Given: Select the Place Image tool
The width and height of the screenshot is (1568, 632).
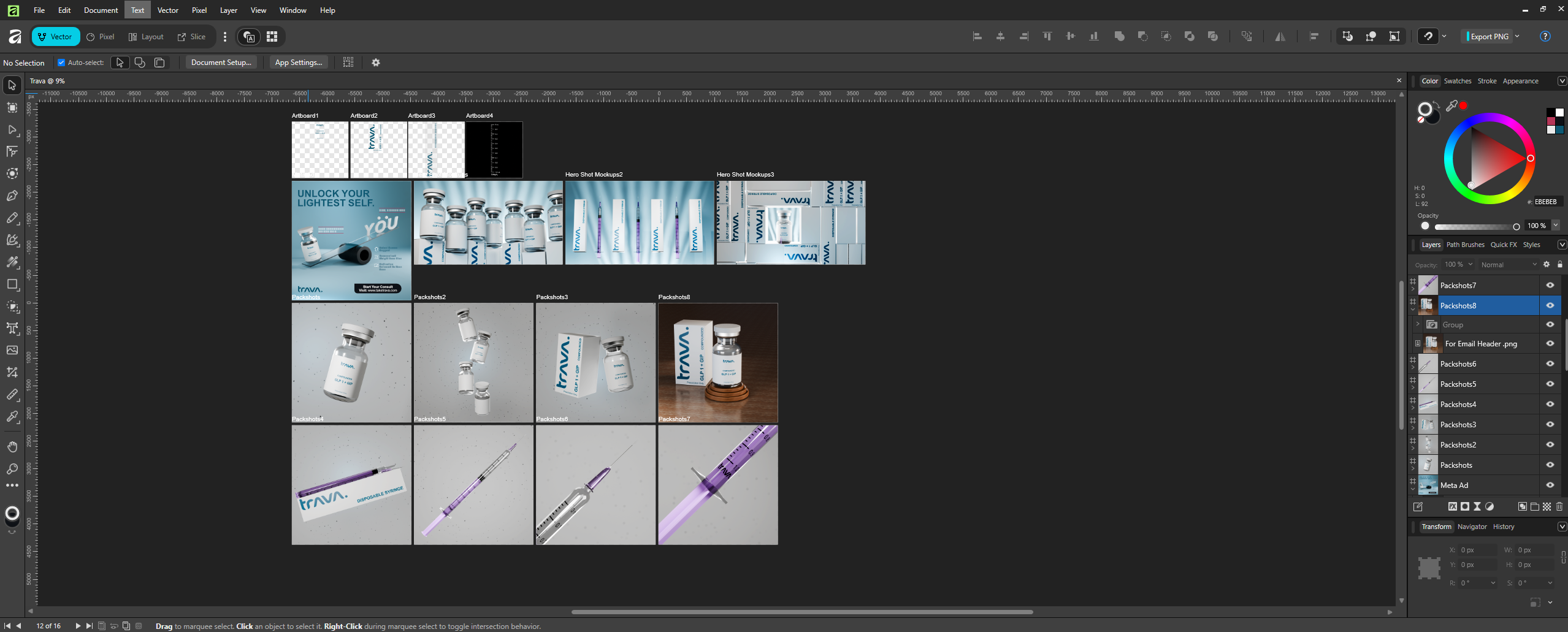Looking at the screenshot, I should point(12,350).
